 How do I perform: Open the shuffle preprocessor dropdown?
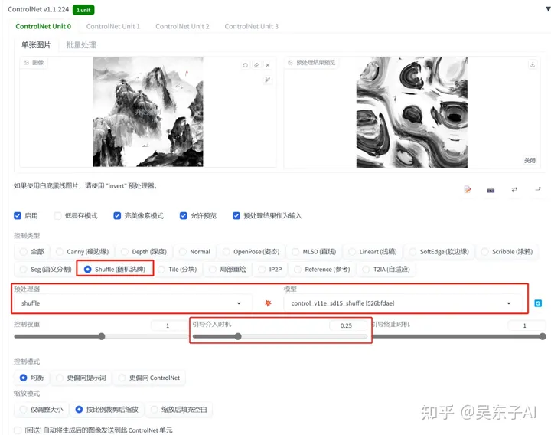(x=132, y=303)
